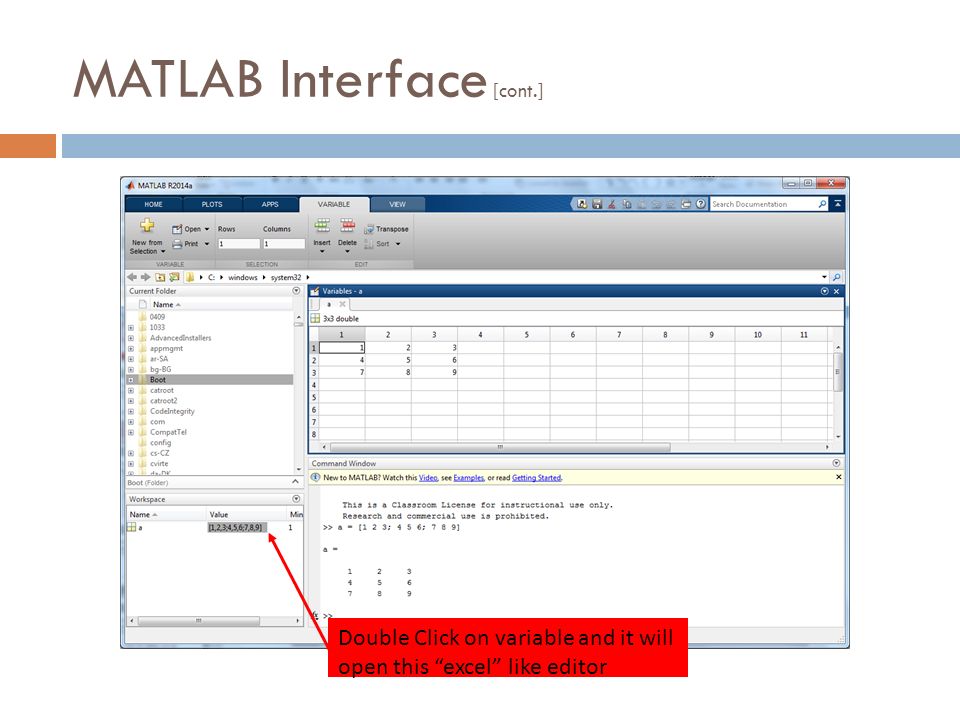This screenshot has height=720, width=960.
Task: Close variable tab a
Action: [x=342, y=304]
